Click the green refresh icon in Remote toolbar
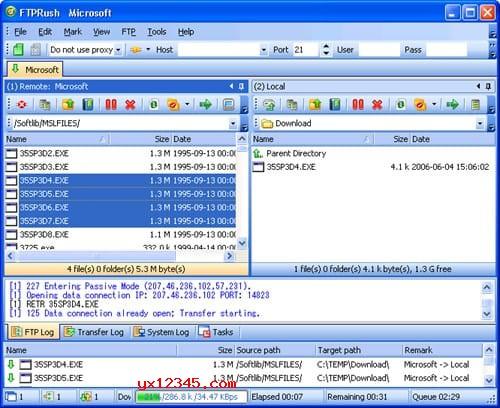This screenshot has width=500, height=408. pos(154,105)
